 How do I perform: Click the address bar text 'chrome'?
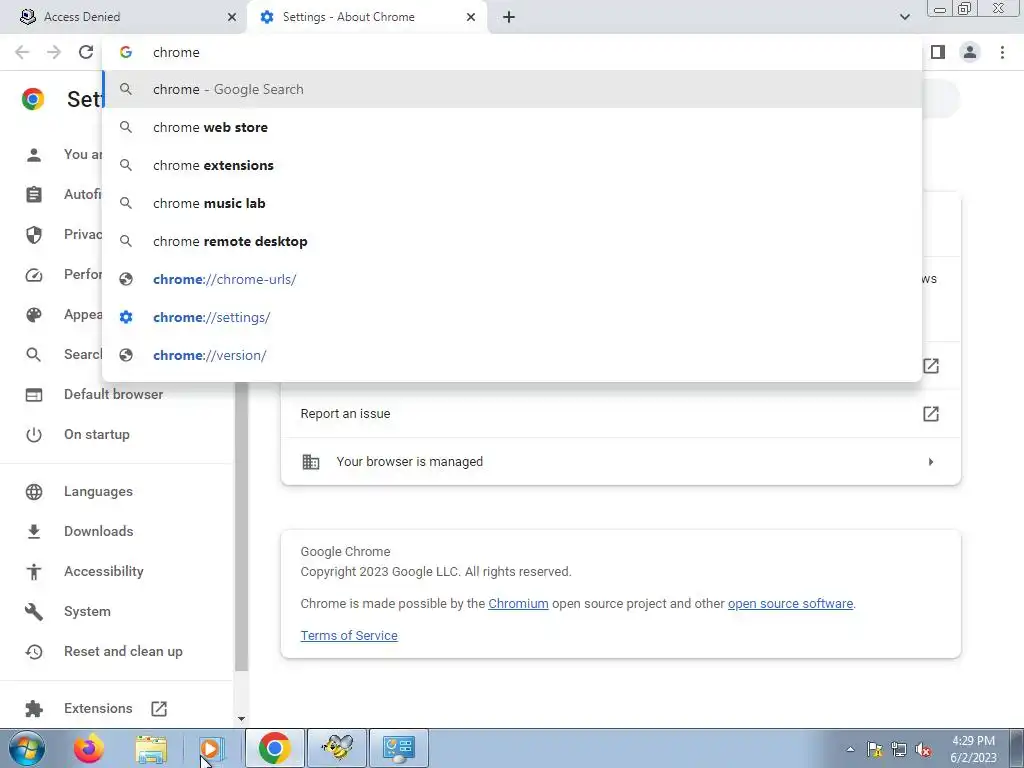coord(176,52)
